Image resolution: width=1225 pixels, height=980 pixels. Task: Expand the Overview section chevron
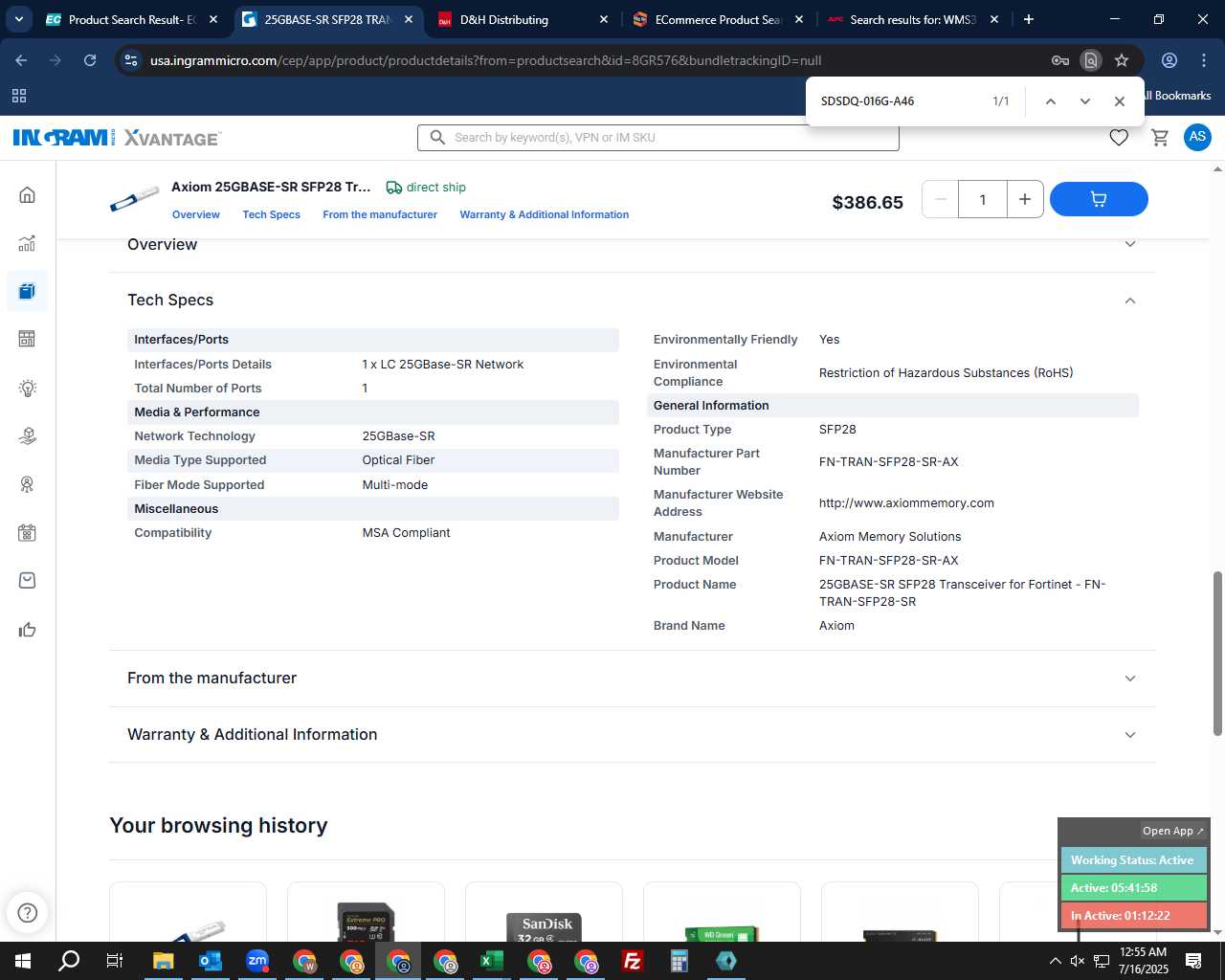[x=1130, y=244]
